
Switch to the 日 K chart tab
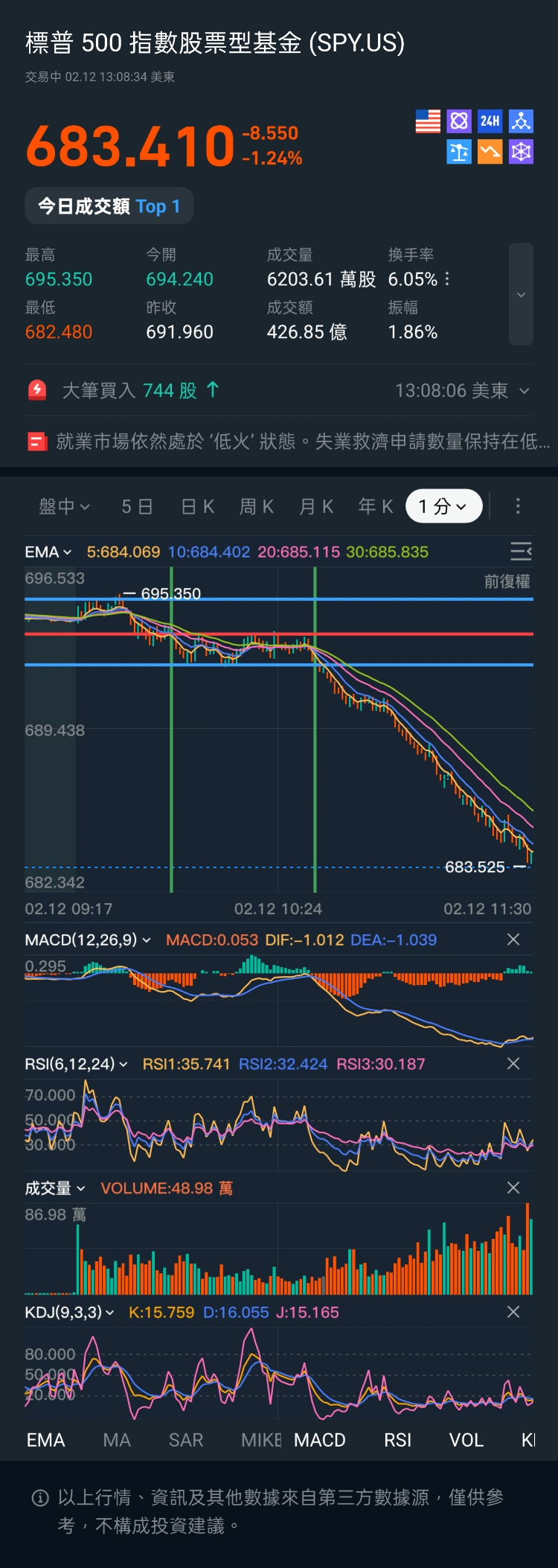(198, 506)
